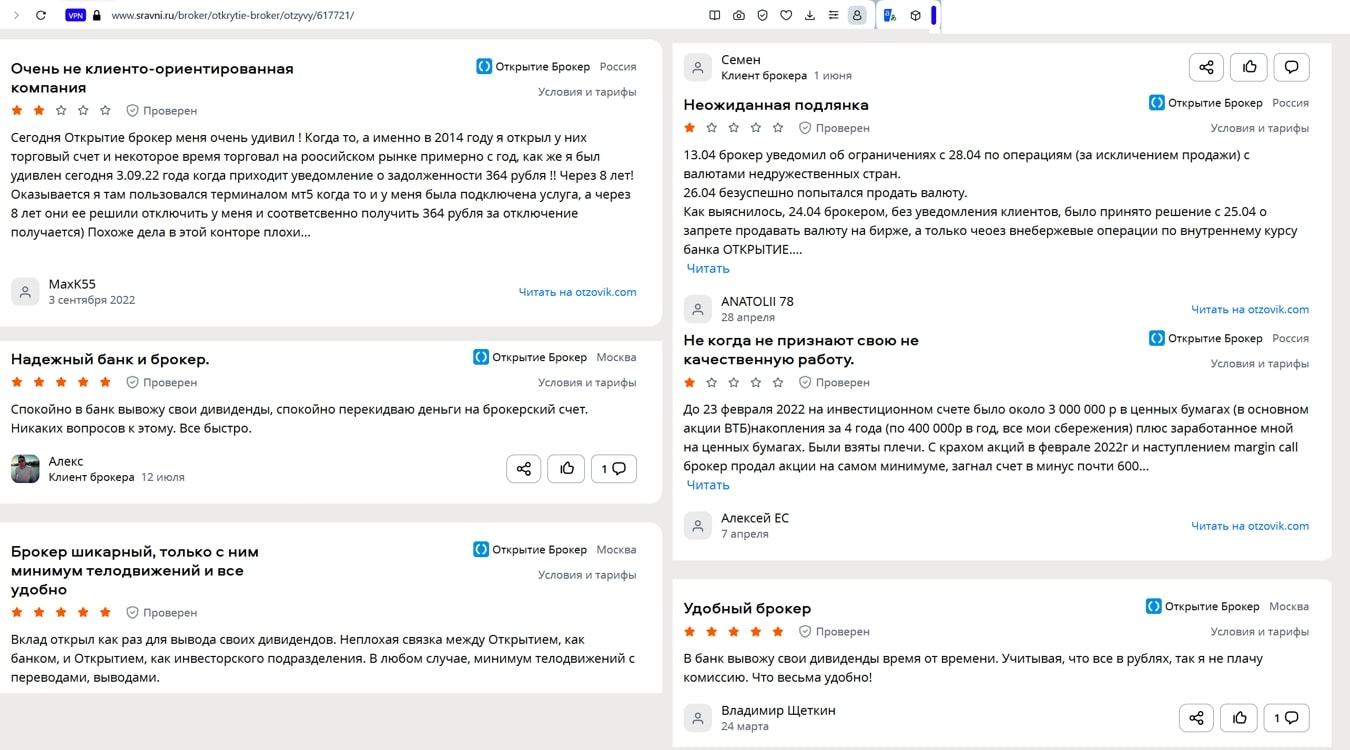Take a snapshot with camera icon
Viewport: 1350px width, 750px height.
[738, 15]
